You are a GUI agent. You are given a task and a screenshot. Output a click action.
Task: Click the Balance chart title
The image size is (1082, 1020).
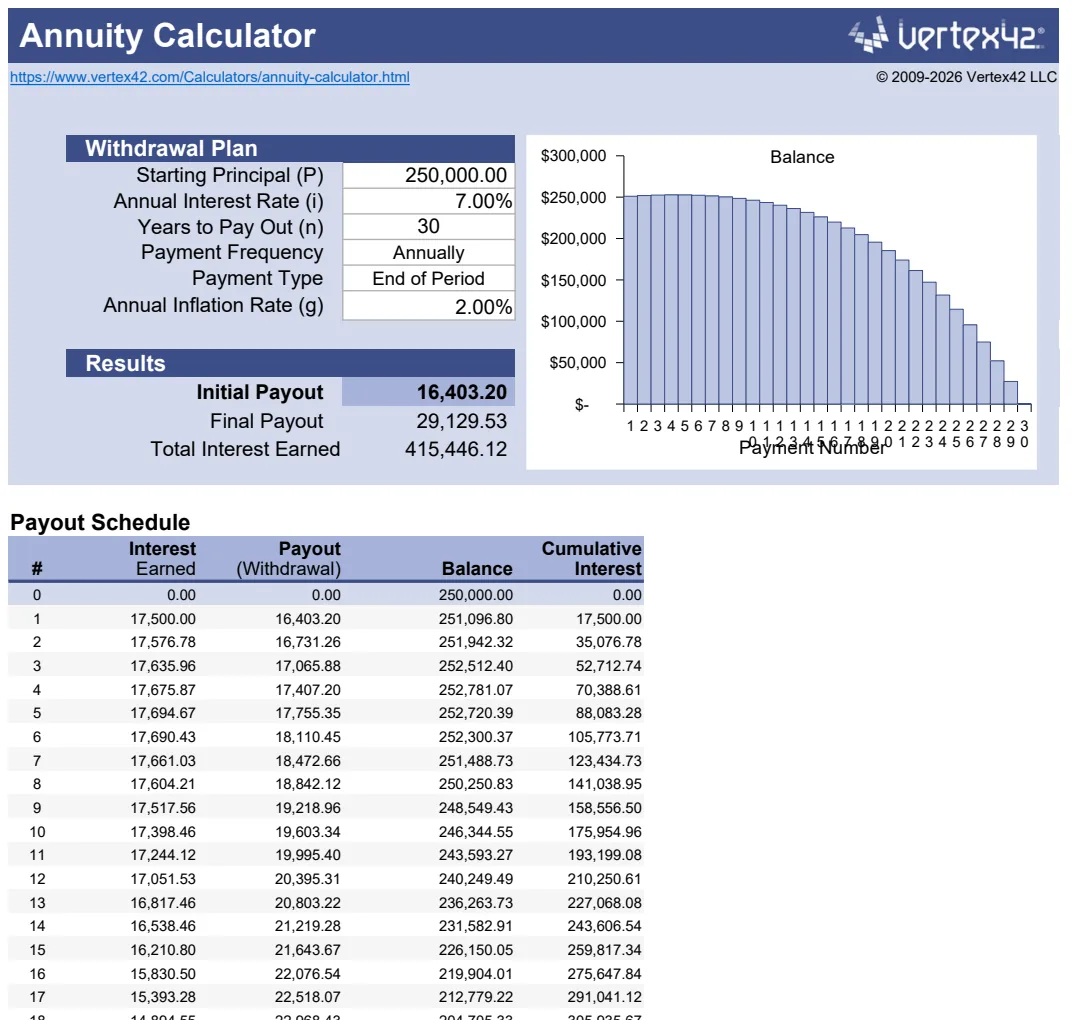pyautogui.click(x=802, y=157)
